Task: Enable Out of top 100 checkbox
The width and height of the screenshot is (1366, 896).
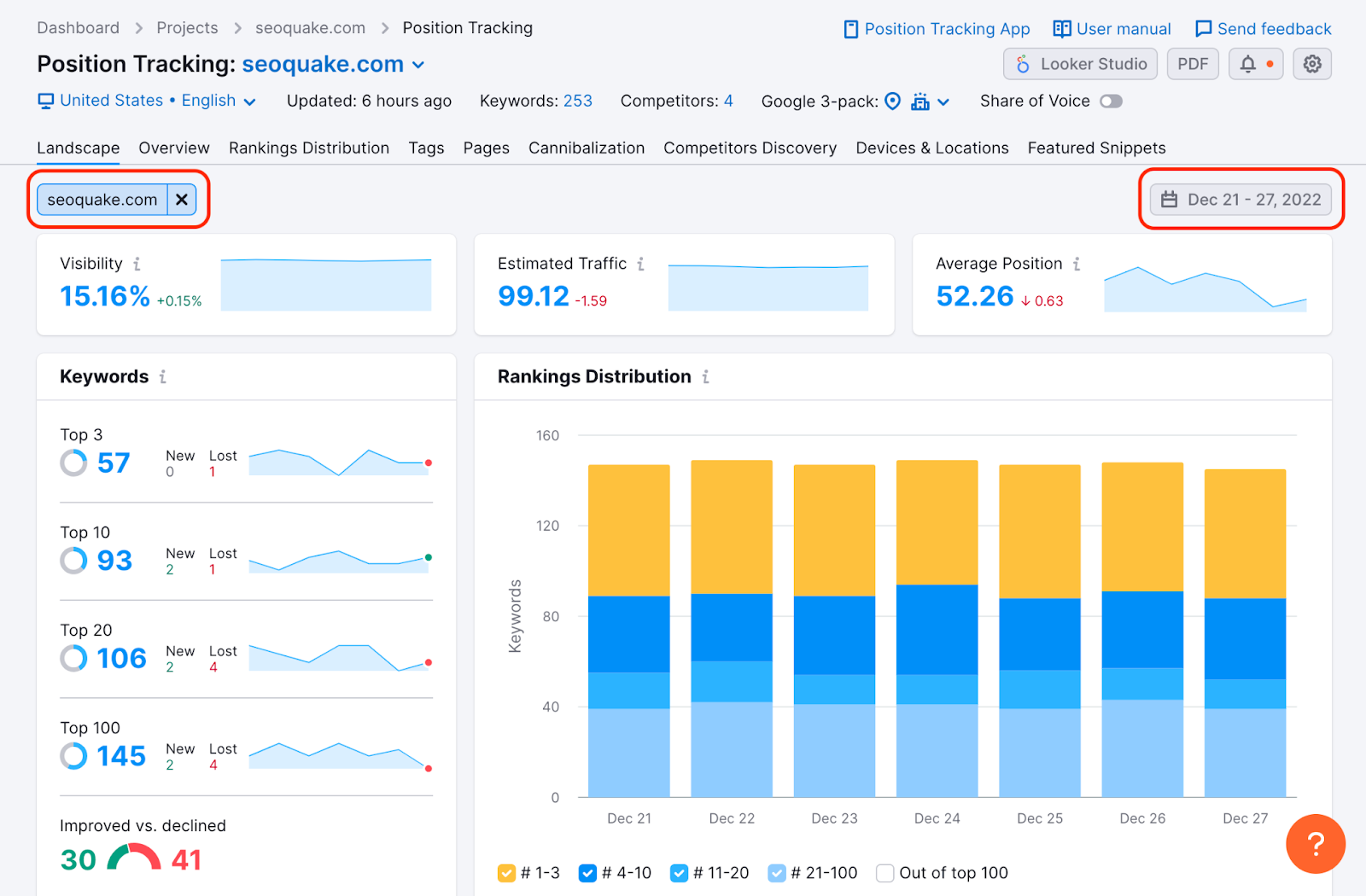Action: click(885, 873)
